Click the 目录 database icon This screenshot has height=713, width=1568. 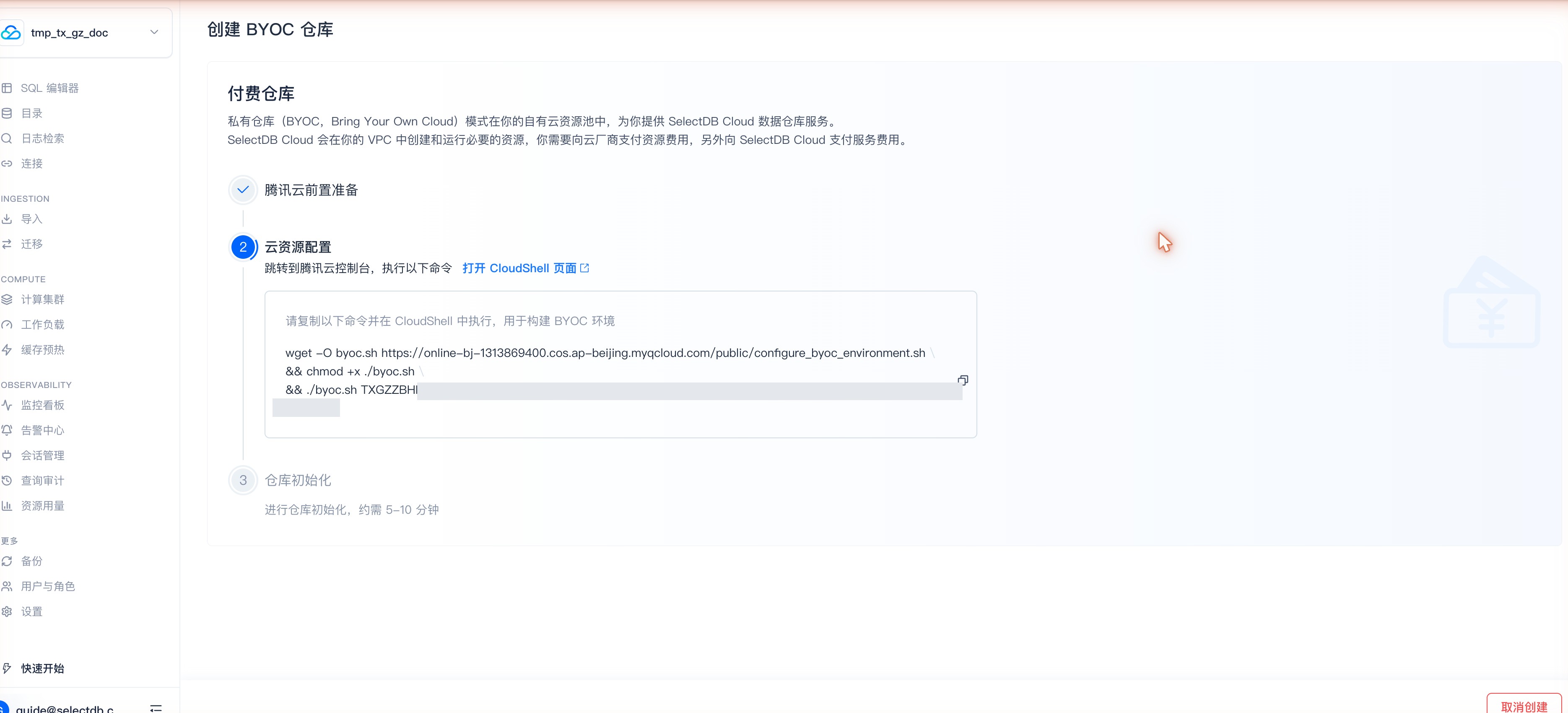7,113
